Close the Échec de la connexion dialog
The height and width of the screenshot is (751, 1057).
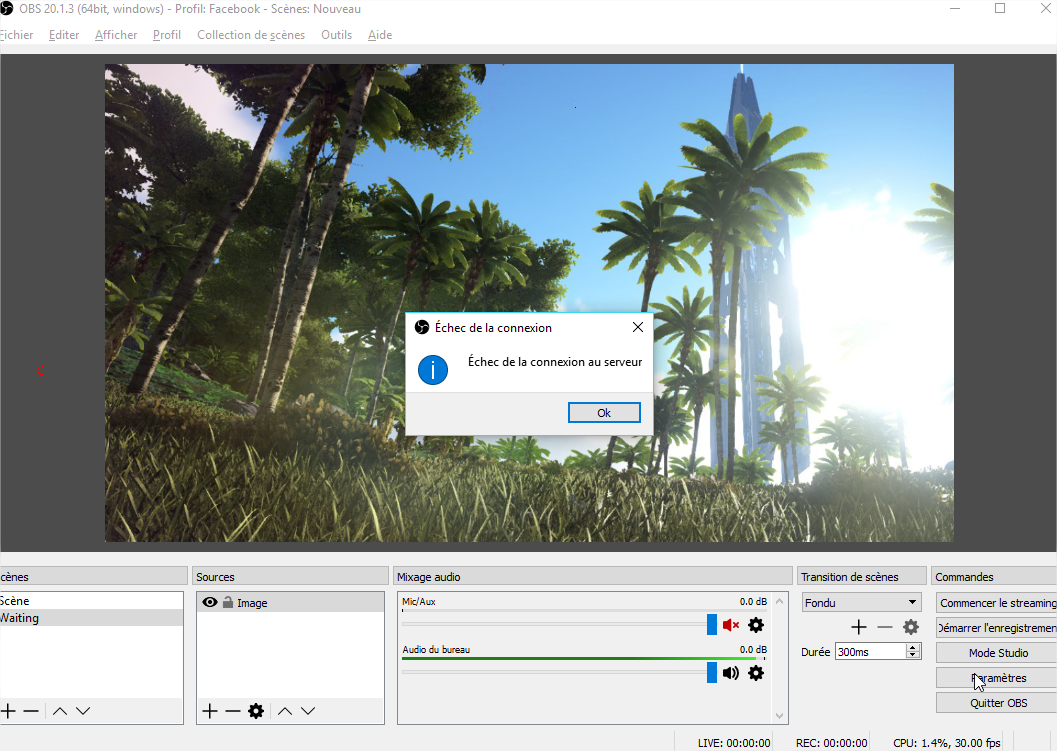point(638,327)
